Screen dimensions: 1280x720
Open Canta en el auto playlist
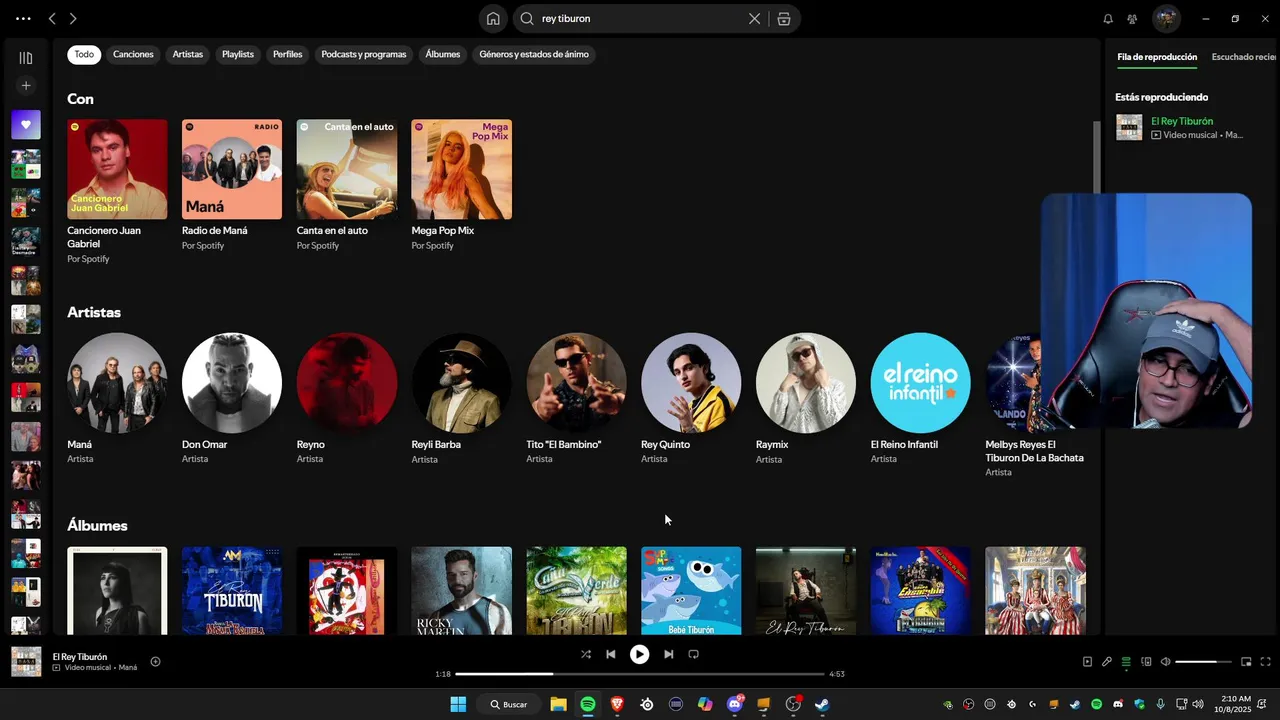pyautogui.click(x=347, y=169)
